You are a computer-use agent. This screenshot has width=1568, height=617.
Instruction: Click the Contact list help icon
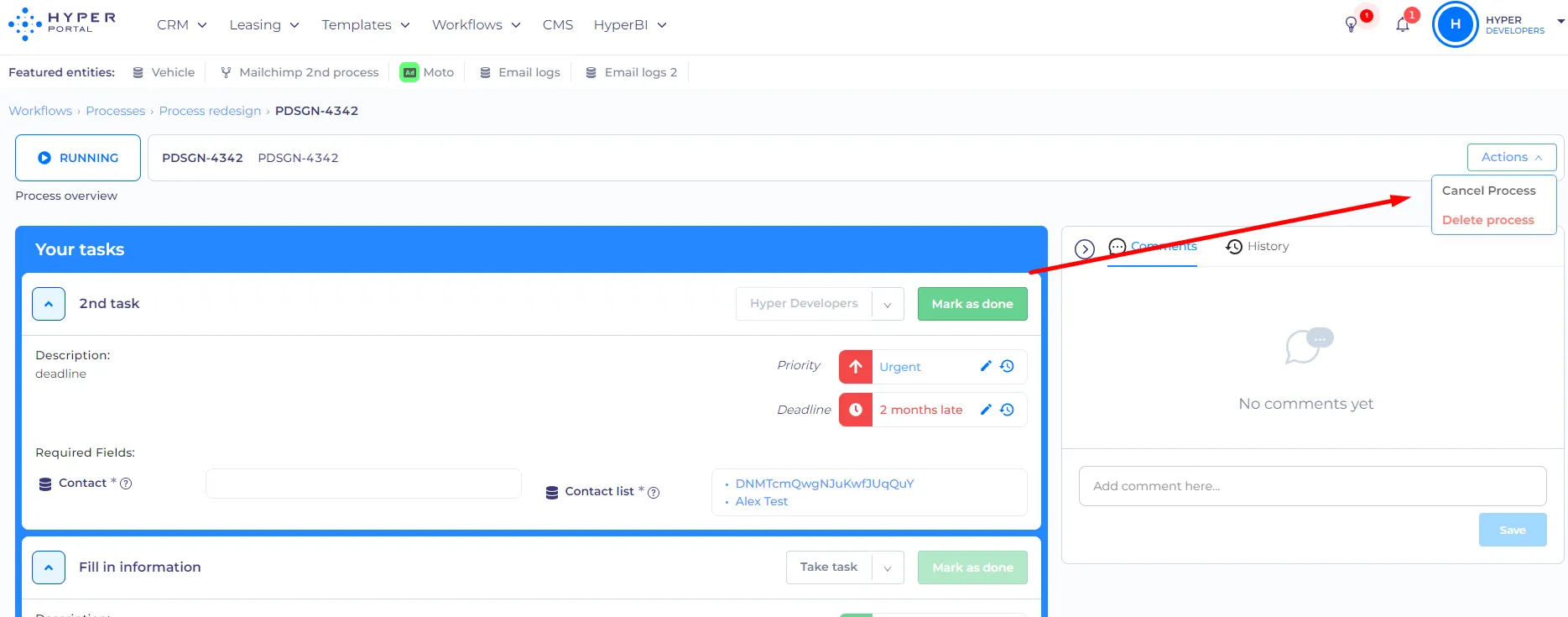pyautogui.click(x=654, y=493)
